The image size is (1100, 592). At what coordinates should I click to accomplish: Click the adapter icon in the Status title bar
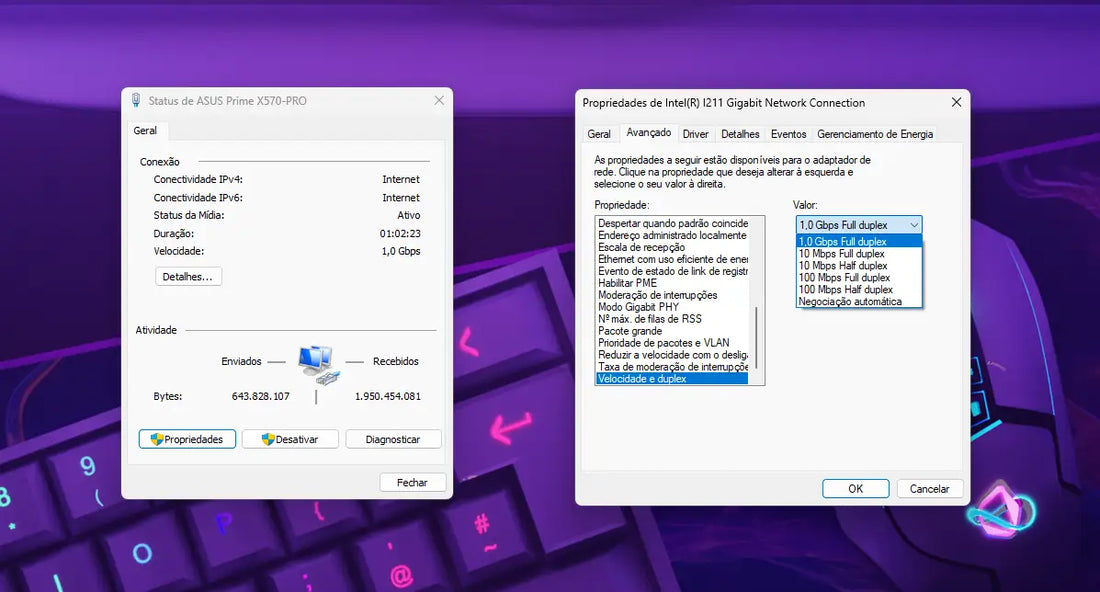(x=135, y=100)
